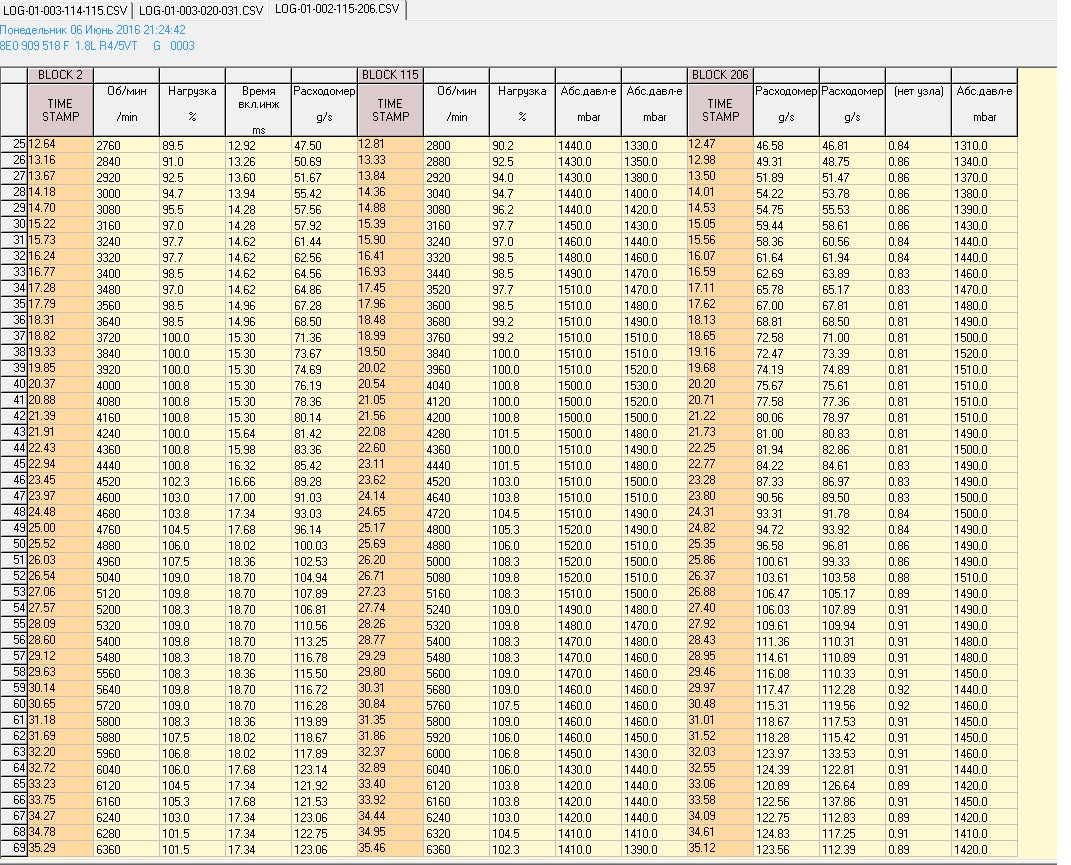
Task: Click the BLOCK 2 header cell
Action: 60,75
